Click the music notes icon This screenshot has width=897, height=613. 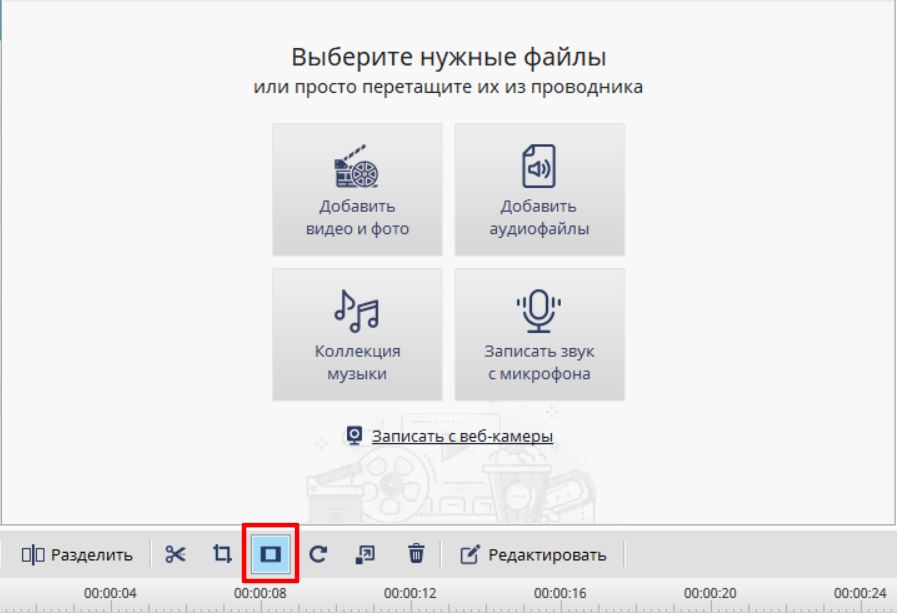click(x=356, y=311)
